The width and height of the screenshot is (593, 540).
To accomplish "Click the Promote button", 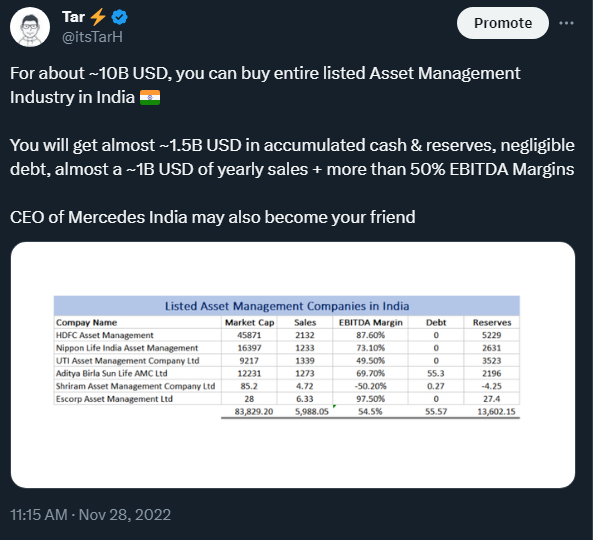I will click(503, 23).
